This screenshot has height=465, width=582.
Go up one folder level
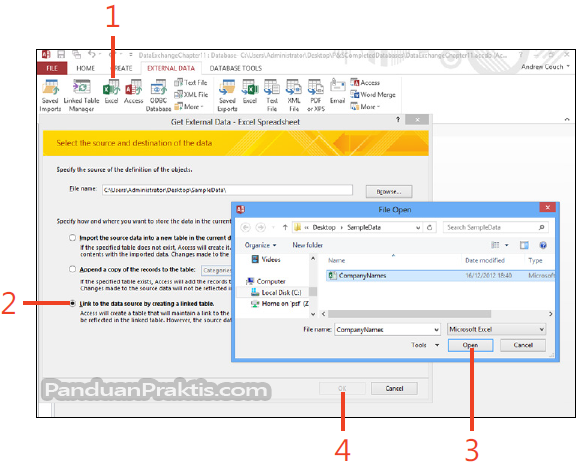[285, 227]
